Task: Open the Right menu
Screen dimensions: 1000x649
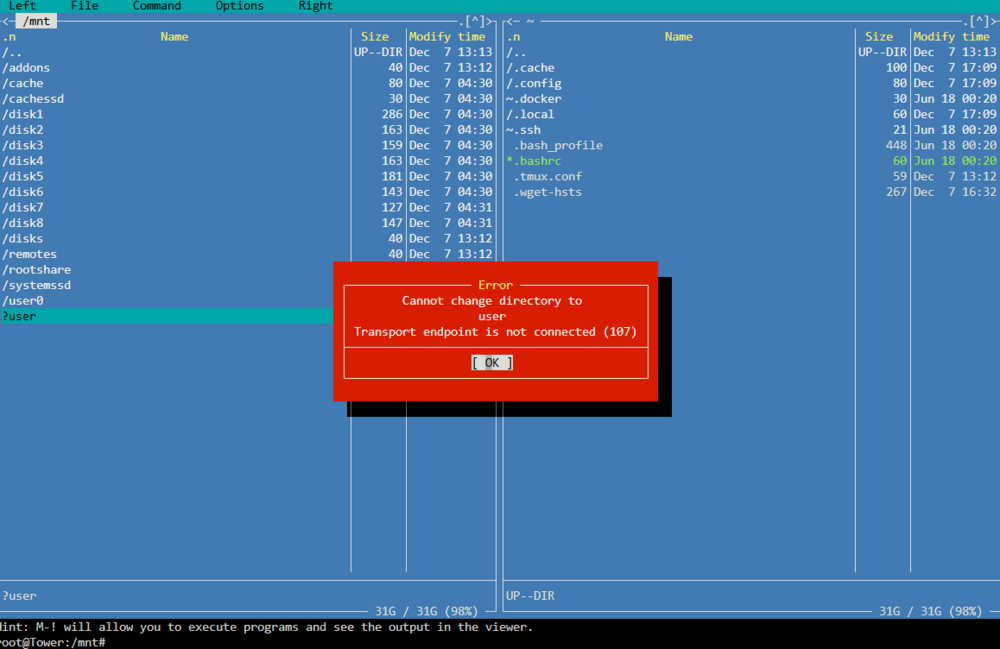Action: 316,6
